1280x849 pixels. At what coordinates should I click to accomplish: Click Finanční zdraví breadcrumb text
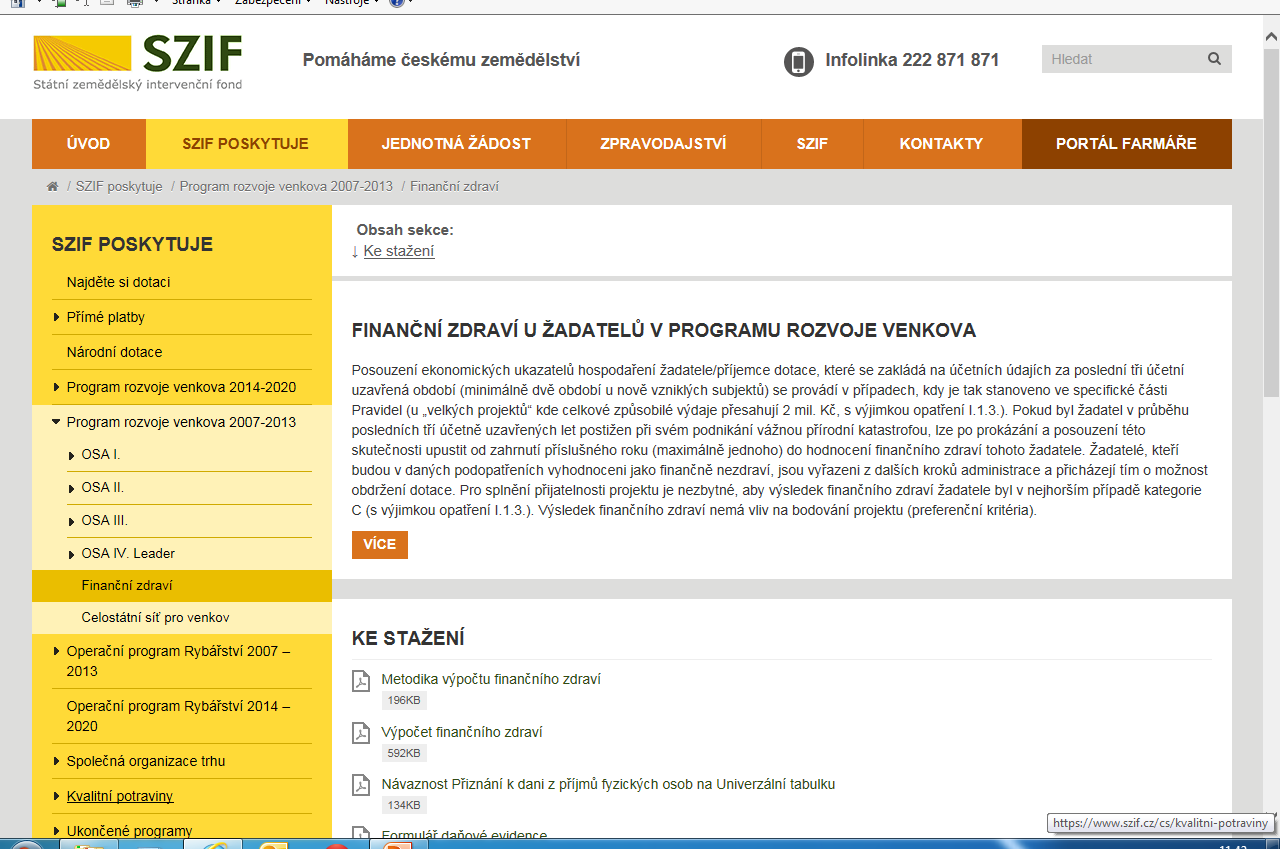[454, 187]
